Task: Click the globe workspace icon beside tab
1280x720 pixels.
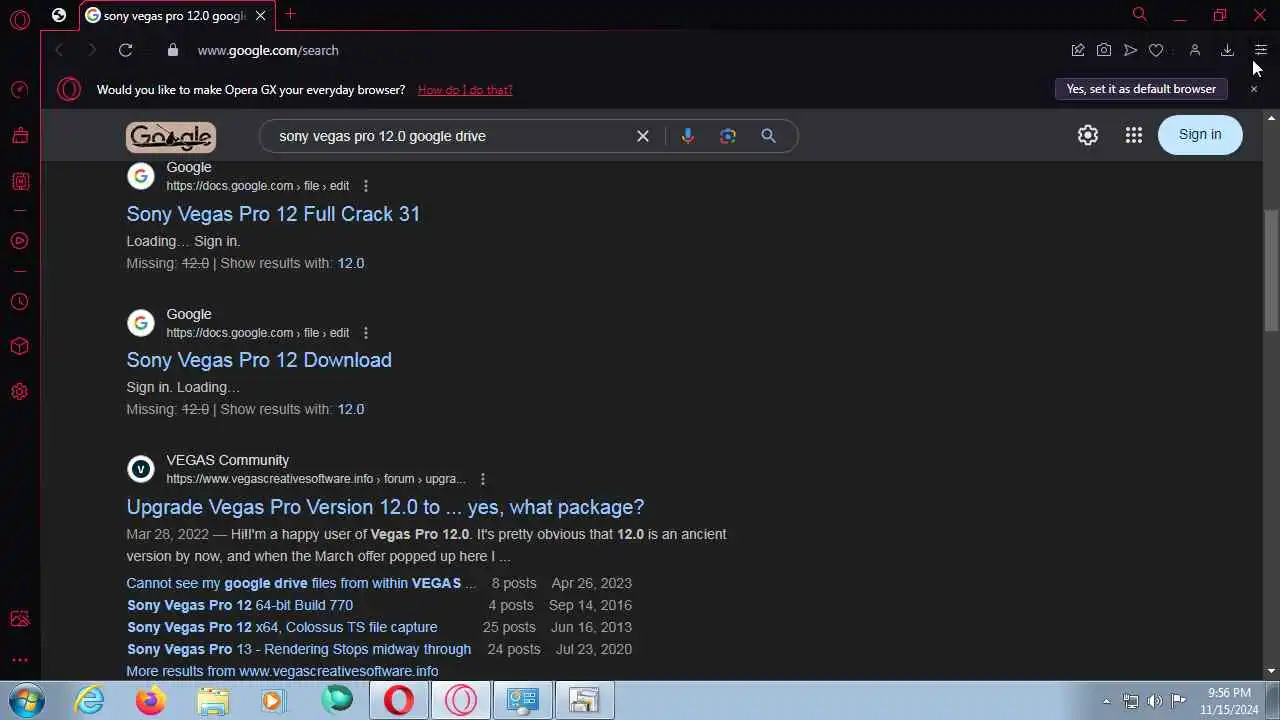Action: [x=59, y=15]
